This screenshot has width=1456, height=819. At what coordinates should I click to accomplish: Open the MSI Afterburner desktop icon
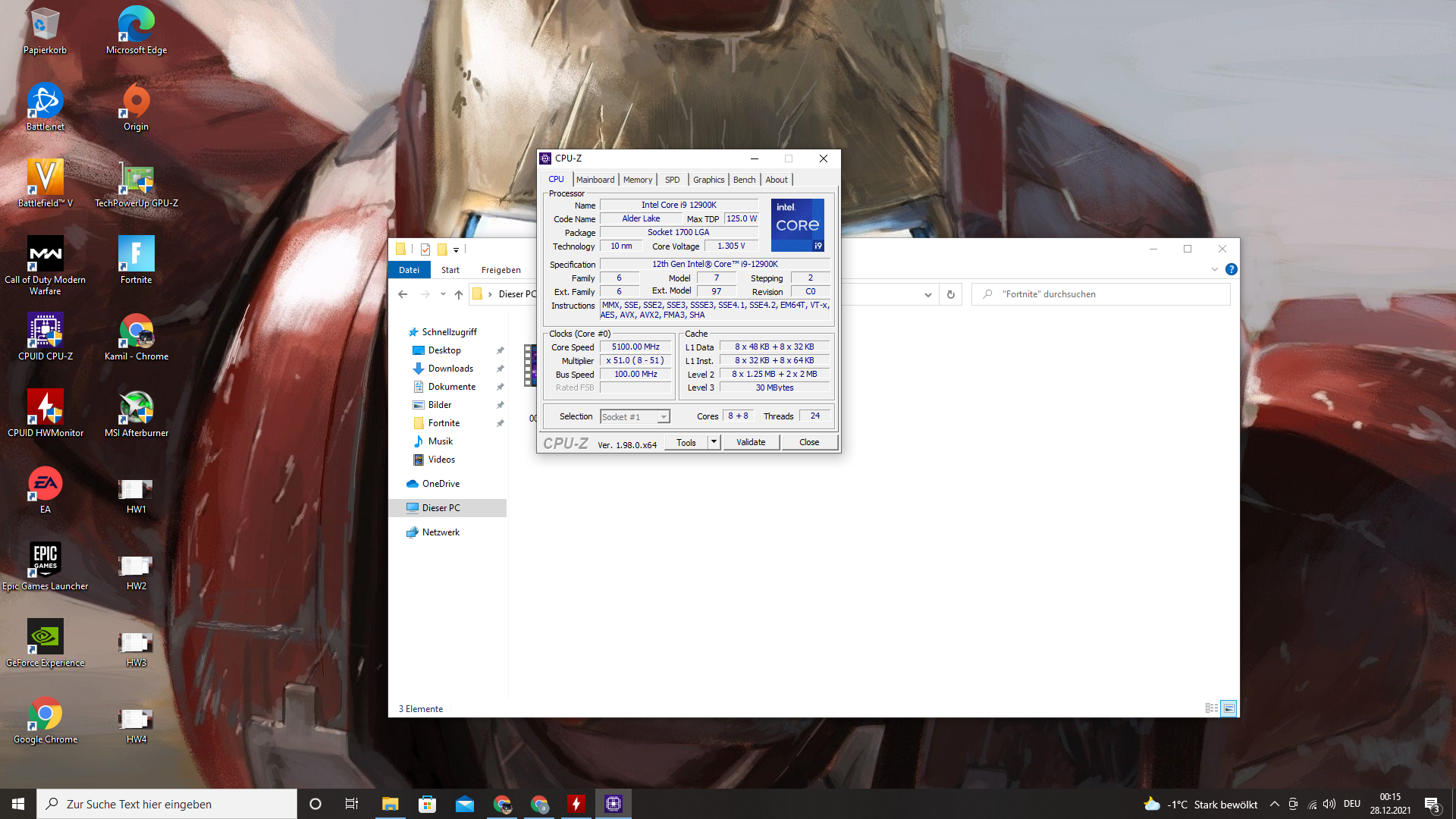(136, 409)
